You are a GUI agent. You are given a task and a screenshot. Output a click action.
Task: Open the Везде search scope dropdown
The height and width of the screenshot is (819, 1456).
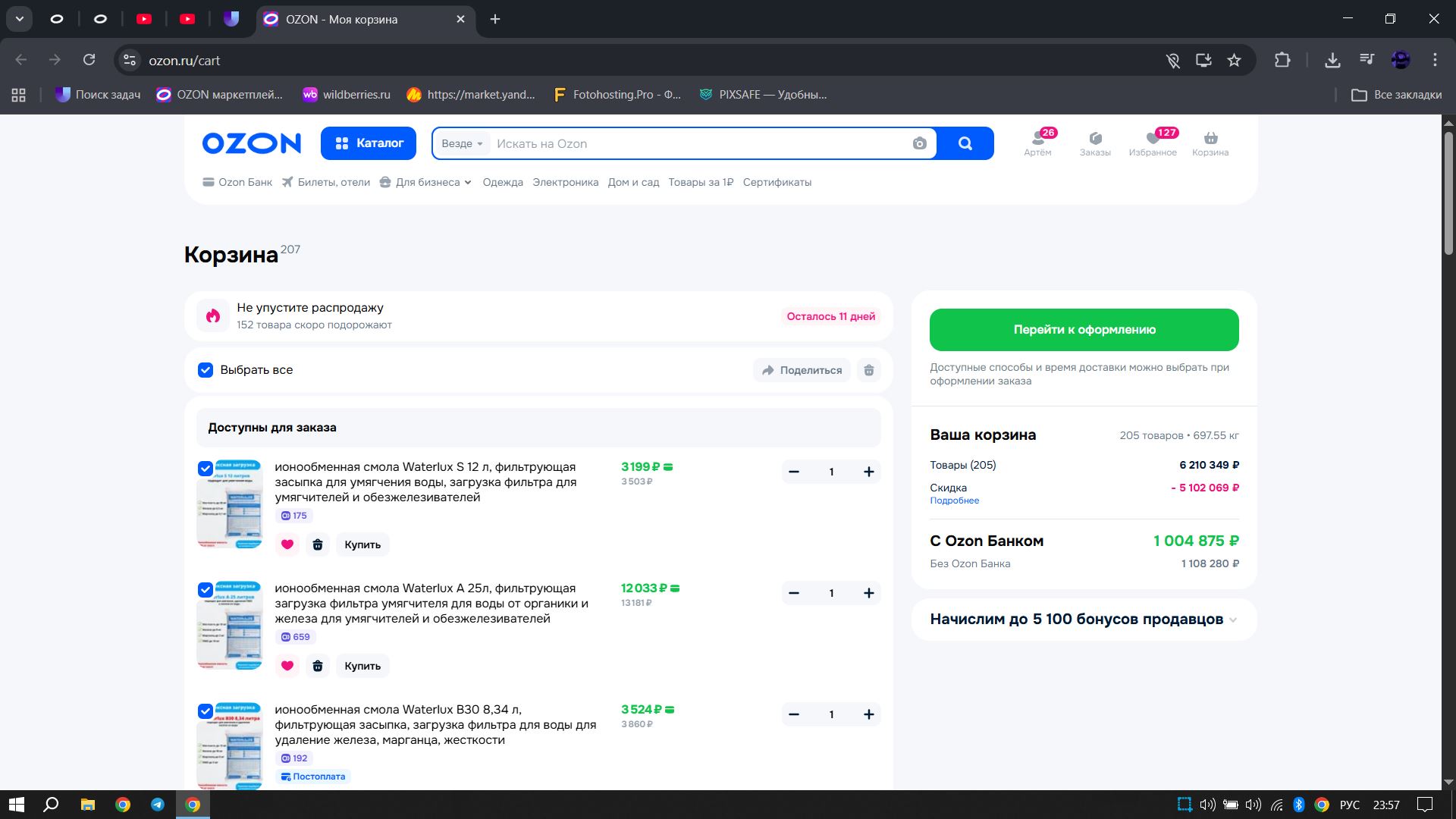462,143
